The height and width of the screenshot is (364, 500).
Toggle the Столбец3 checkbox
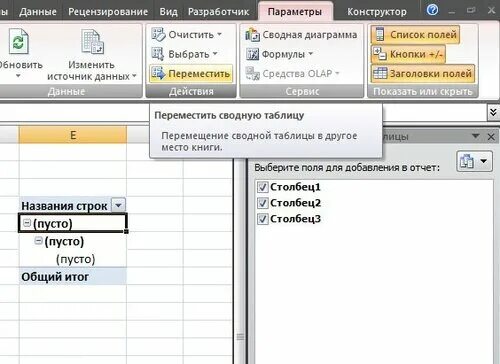tap(262, 219)
